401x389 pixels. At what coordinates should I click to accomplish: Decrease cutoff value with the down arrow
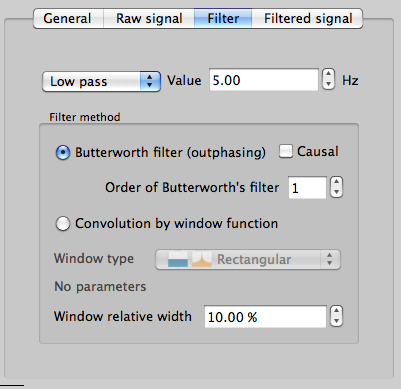point(328,84)
